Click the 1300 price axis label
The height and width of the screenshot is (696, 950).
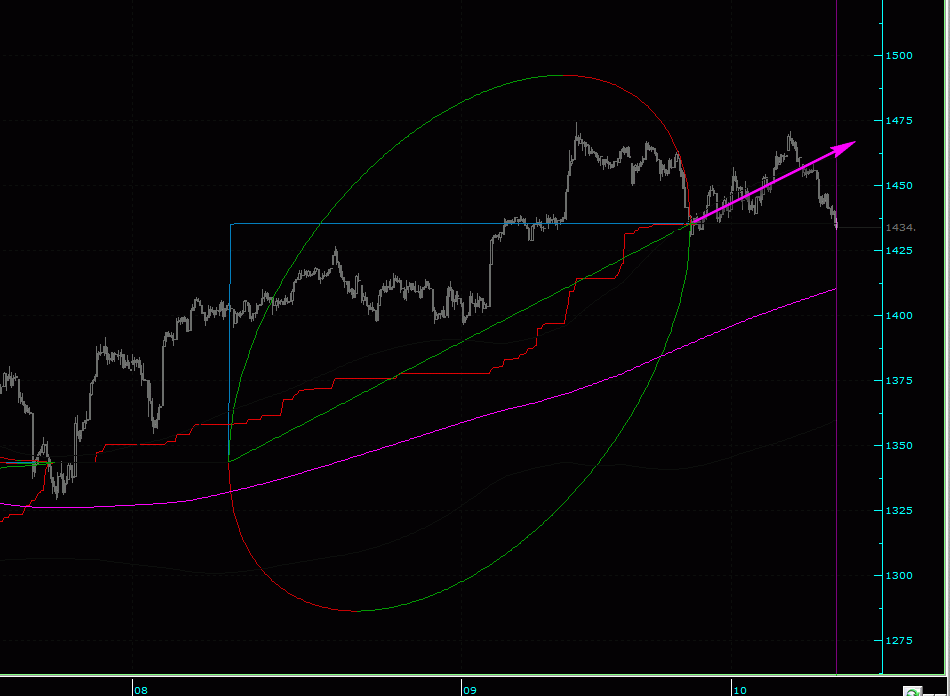pos(899,575)
